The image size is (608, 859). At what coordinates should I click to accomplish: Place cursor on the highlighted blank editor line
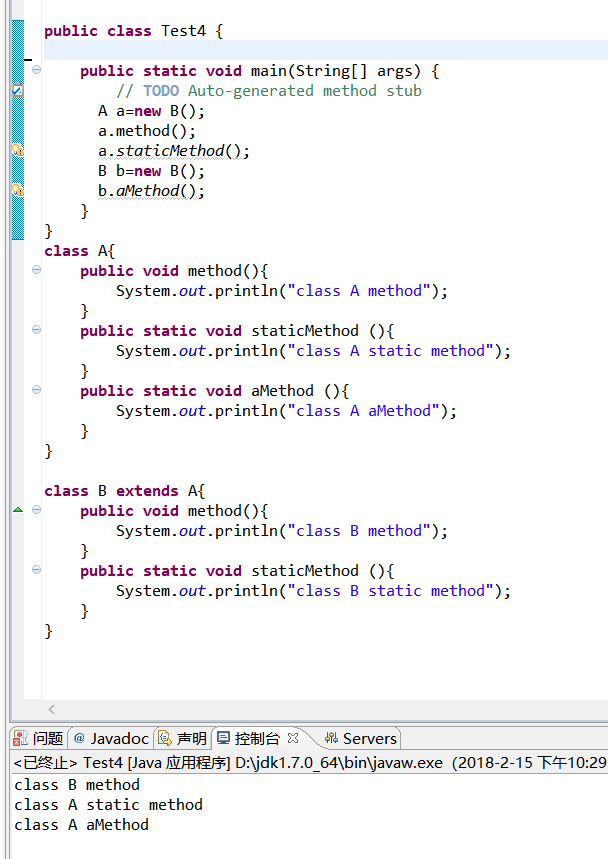click(300, 51)
